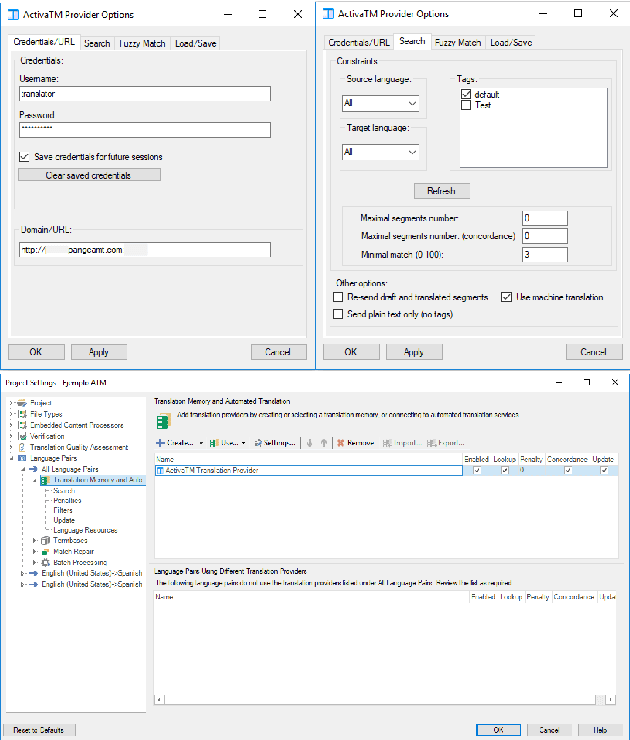630x740 pixels.
Task: Open Fuzzy Match tab in Search options dialog
Action: (x=458, y=42)
